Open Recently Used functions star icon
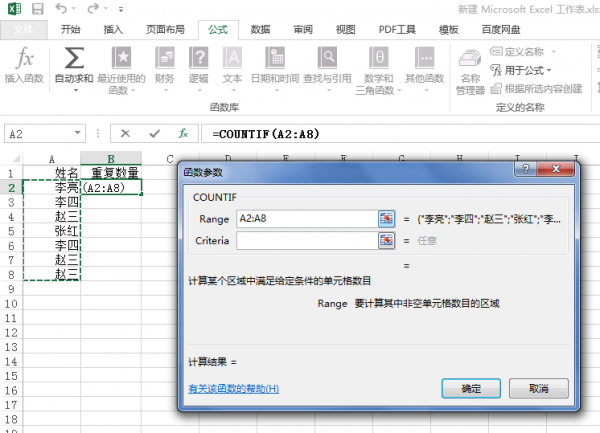This screenshot has height=433, width=600. pyautogui.click(x=121, y=58)
